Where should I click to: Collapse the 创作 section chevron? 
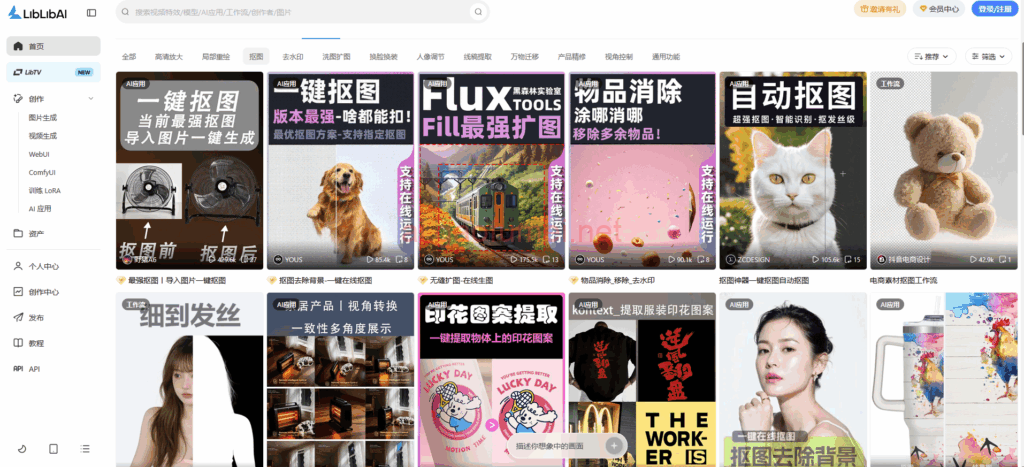(x=91, y=99)
